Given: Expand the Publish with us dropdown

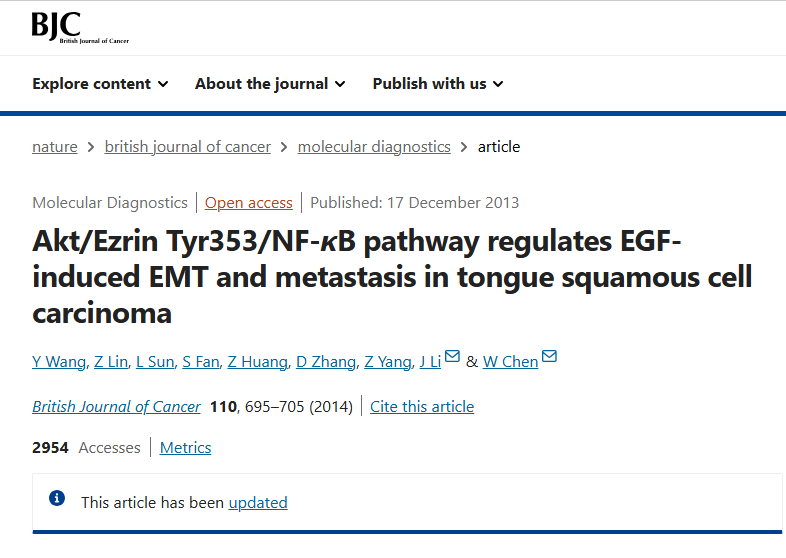Looking at the screenshot, I should (x=438, y=84).
